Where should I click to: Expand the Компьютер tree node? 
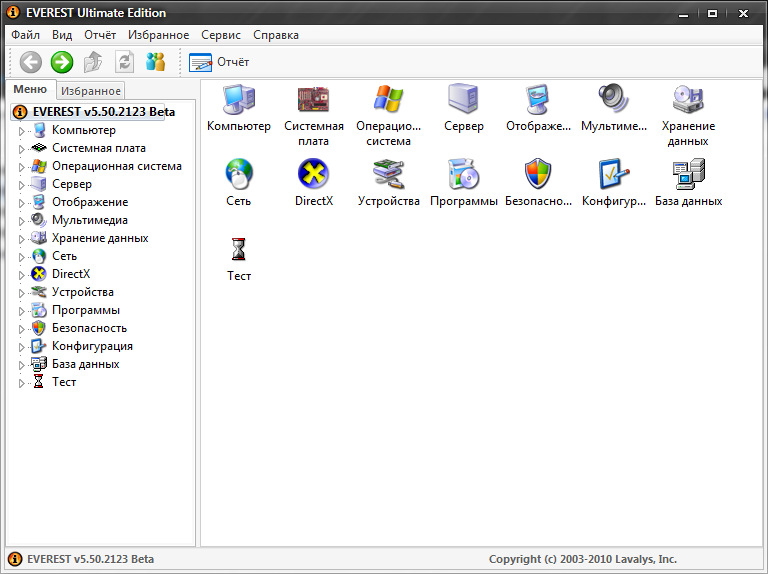22,131
